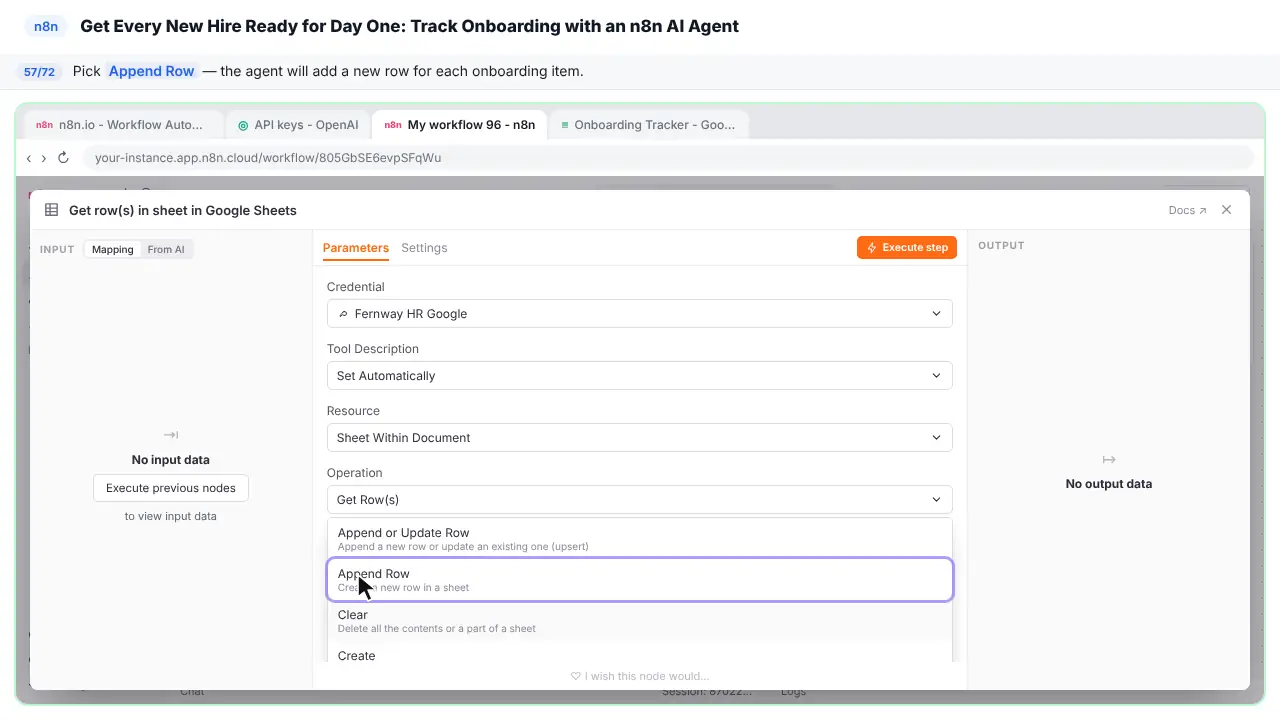Click Execute previous nodes button
1280x720 pixels.
point(171,488)
